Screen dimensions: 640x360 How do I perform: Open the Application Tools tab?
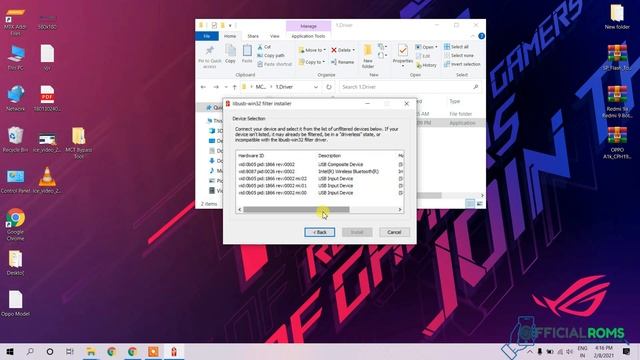308,36
